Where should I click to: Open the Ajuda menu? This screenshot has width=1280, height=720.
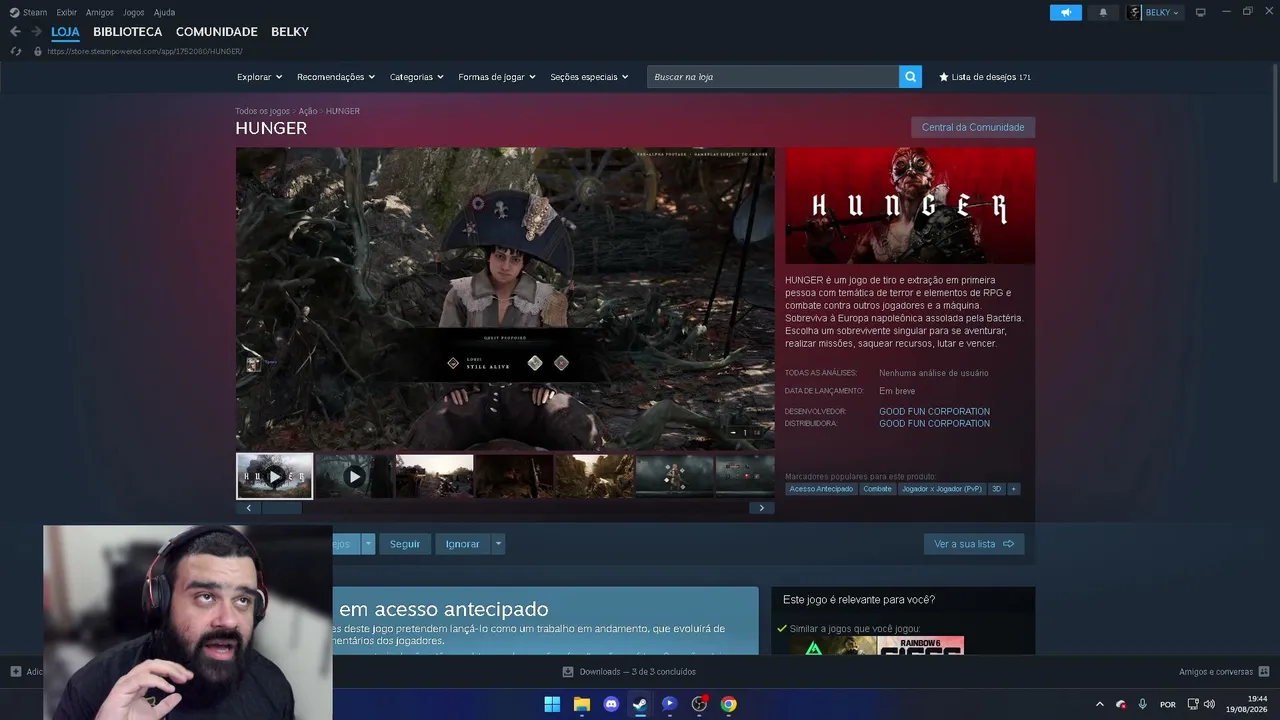point(164,12)
